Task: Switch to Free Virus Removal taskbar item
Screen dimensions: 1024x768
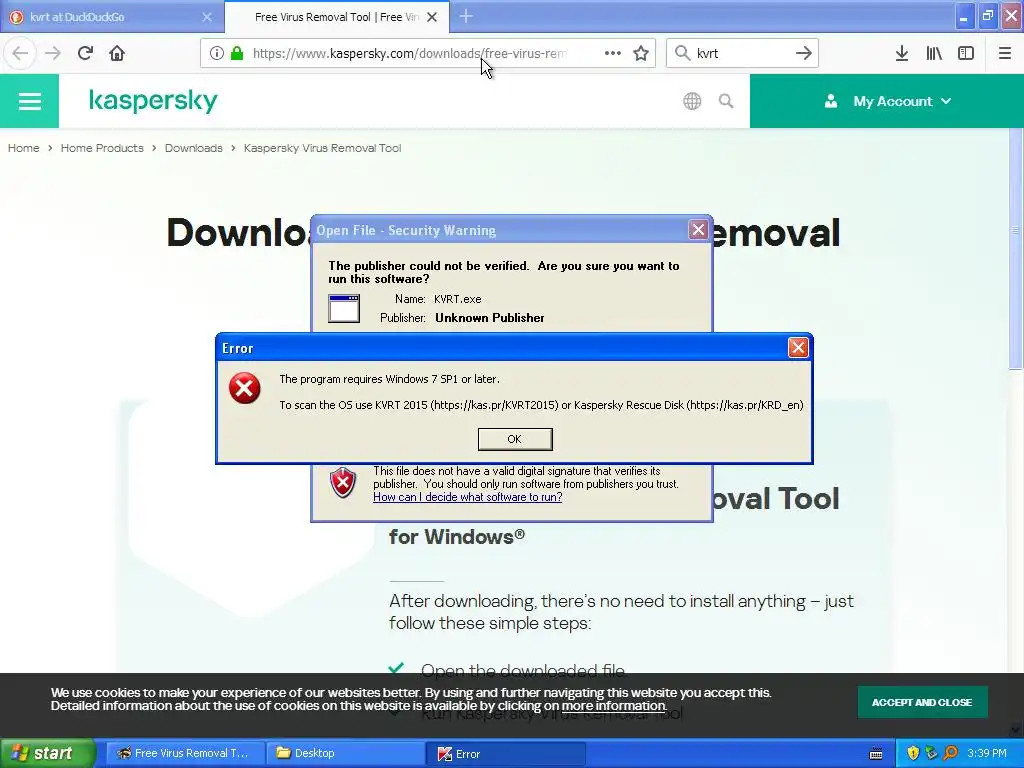Action: coord(185,753)
